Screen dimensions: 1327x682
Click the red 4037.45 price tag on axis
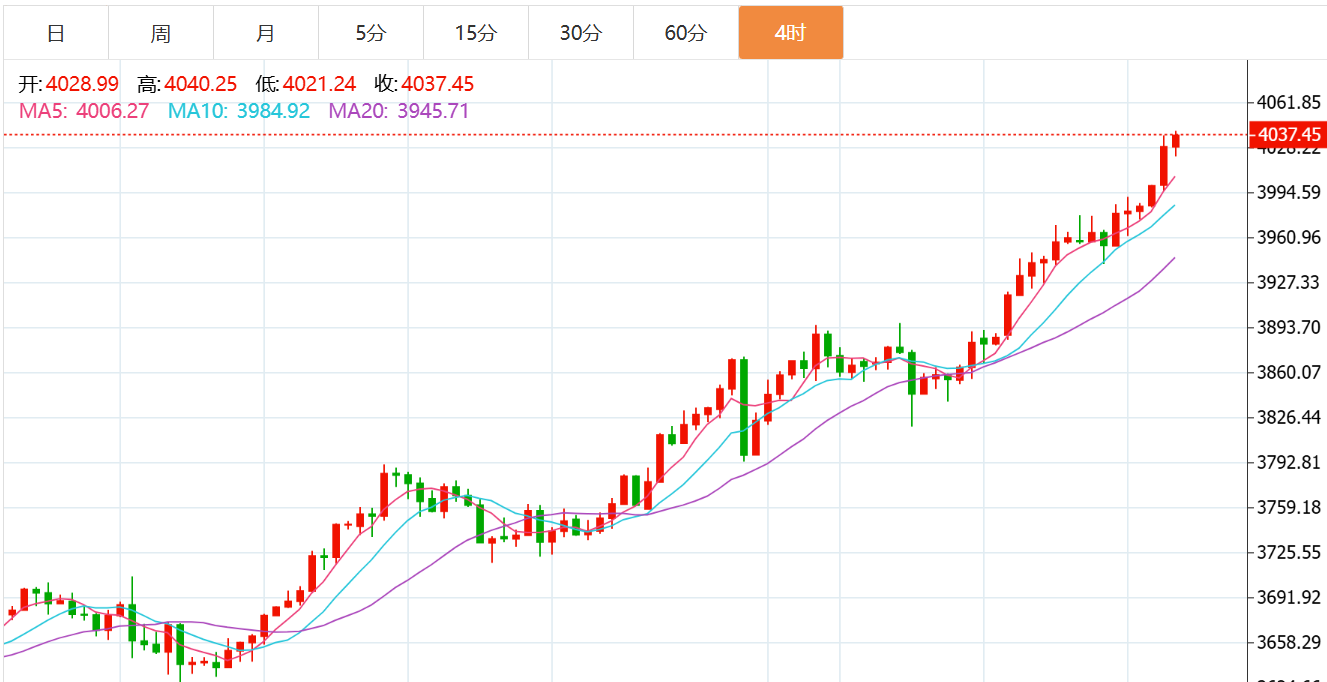coord(1289,135)
